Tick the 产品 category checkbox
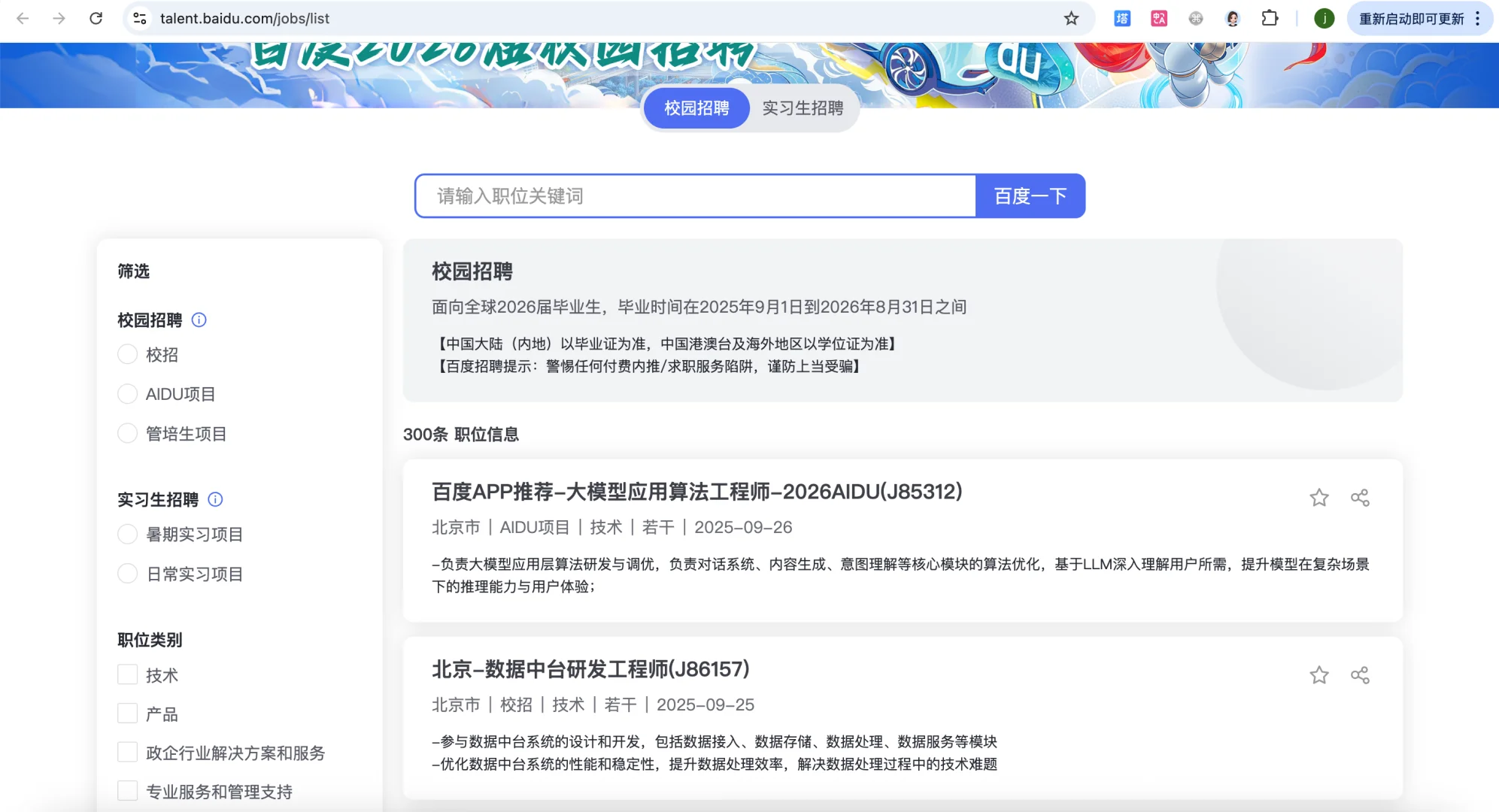The image size is (1499, 812). click(128, 714)
